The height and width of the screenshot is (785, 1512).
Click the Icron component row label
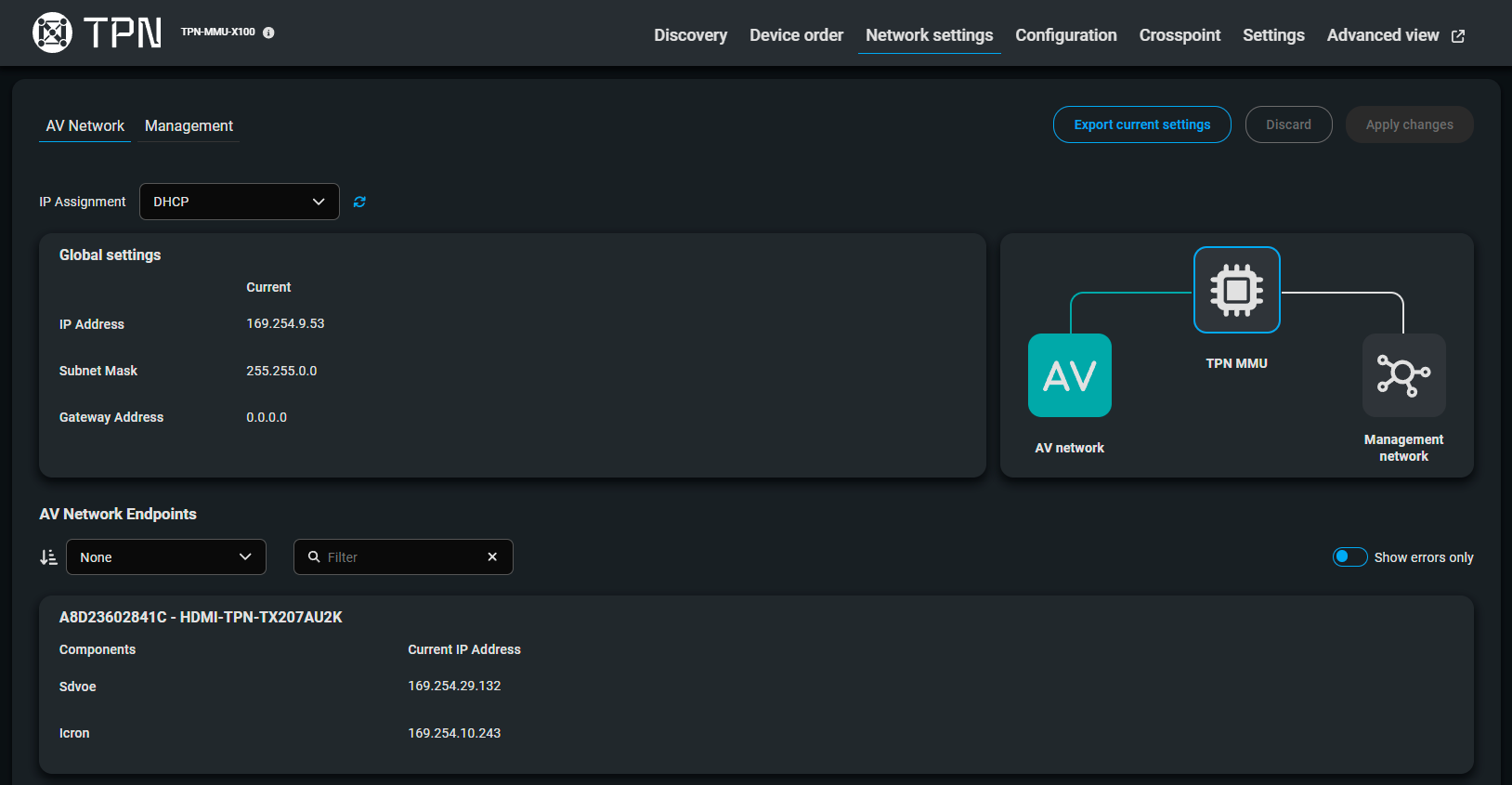pyautogui.click(x=74, y=733)
